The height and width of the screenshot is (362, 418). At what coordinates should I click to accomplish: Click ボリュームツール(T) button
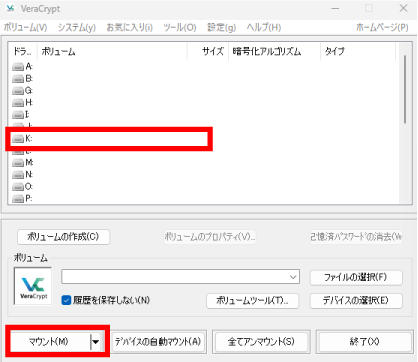[252, 301]
